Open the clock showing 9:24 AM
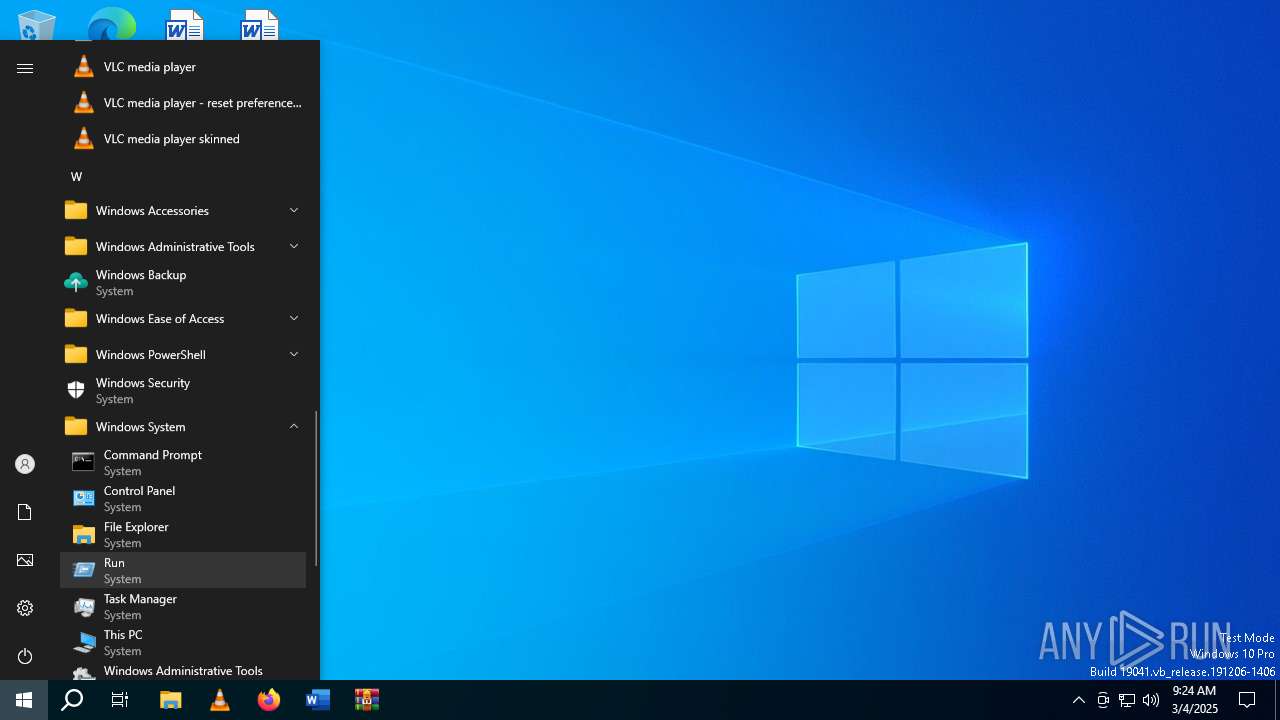Screen dimensions: 1280x720 [1194, 700]
